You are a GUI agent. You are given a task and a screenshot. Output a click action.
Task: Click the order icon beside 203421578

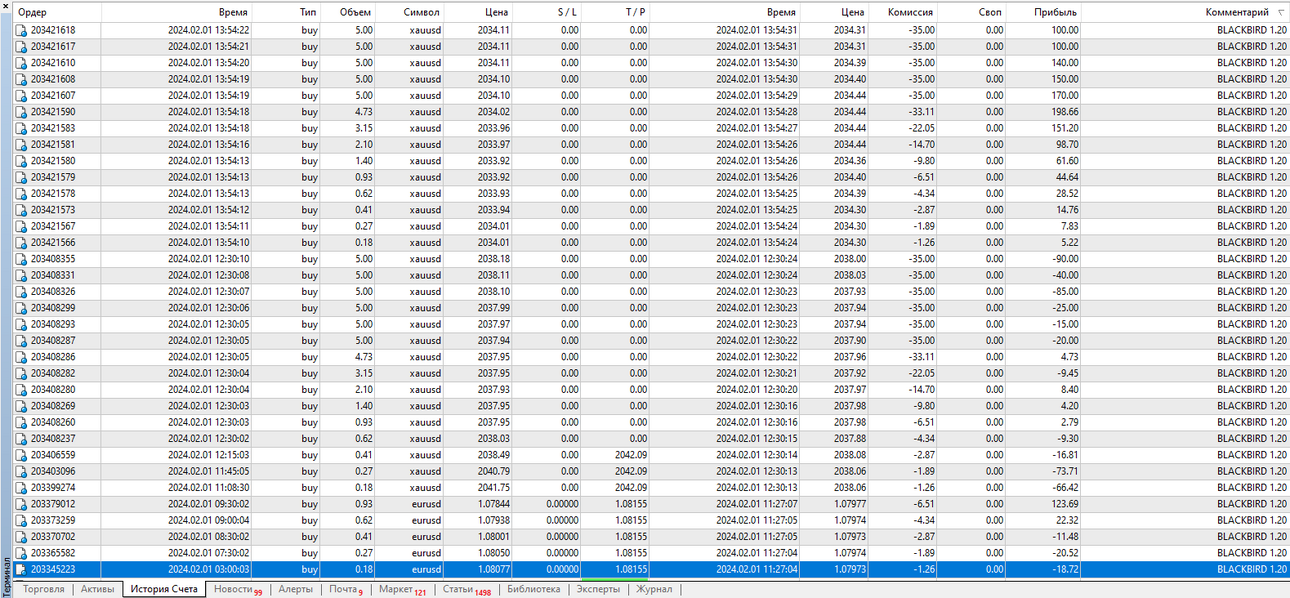(x=21, y=193)
